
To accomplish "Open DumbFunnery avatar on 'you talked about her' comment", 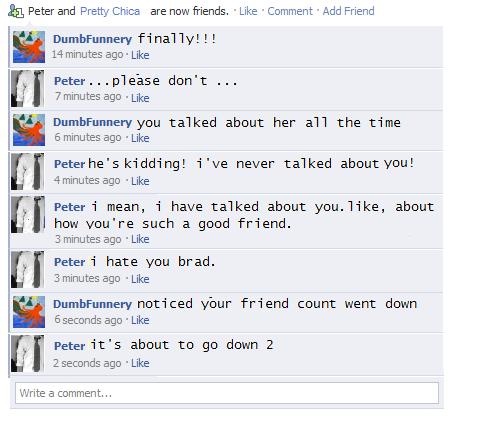I will (29, 130).
